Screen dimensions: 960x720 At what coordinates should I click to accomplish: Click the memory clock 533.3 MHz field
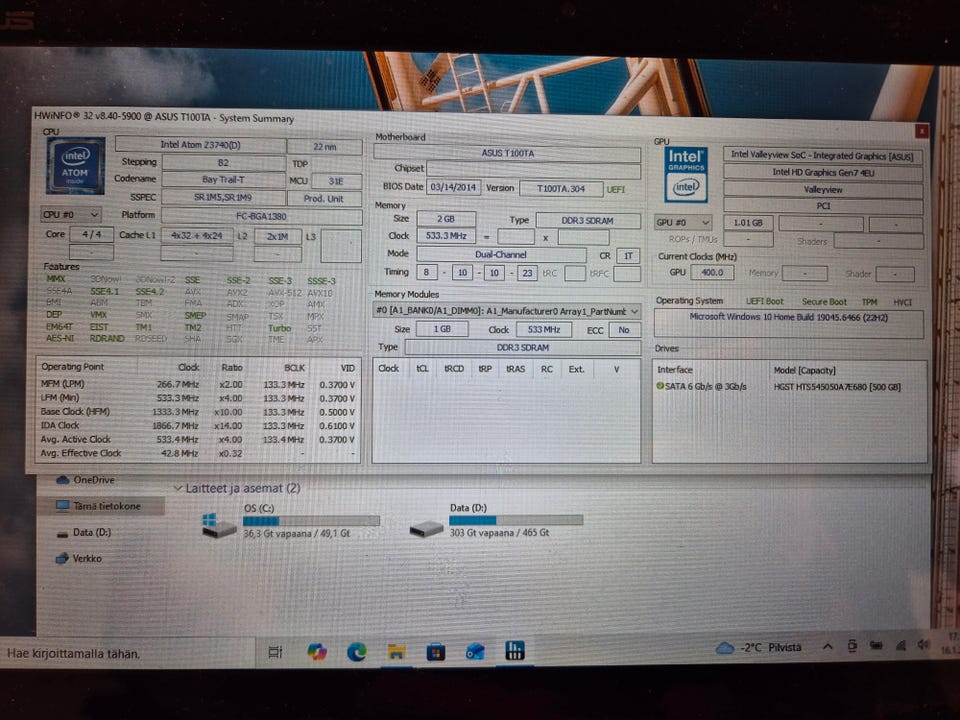(446, 236)
